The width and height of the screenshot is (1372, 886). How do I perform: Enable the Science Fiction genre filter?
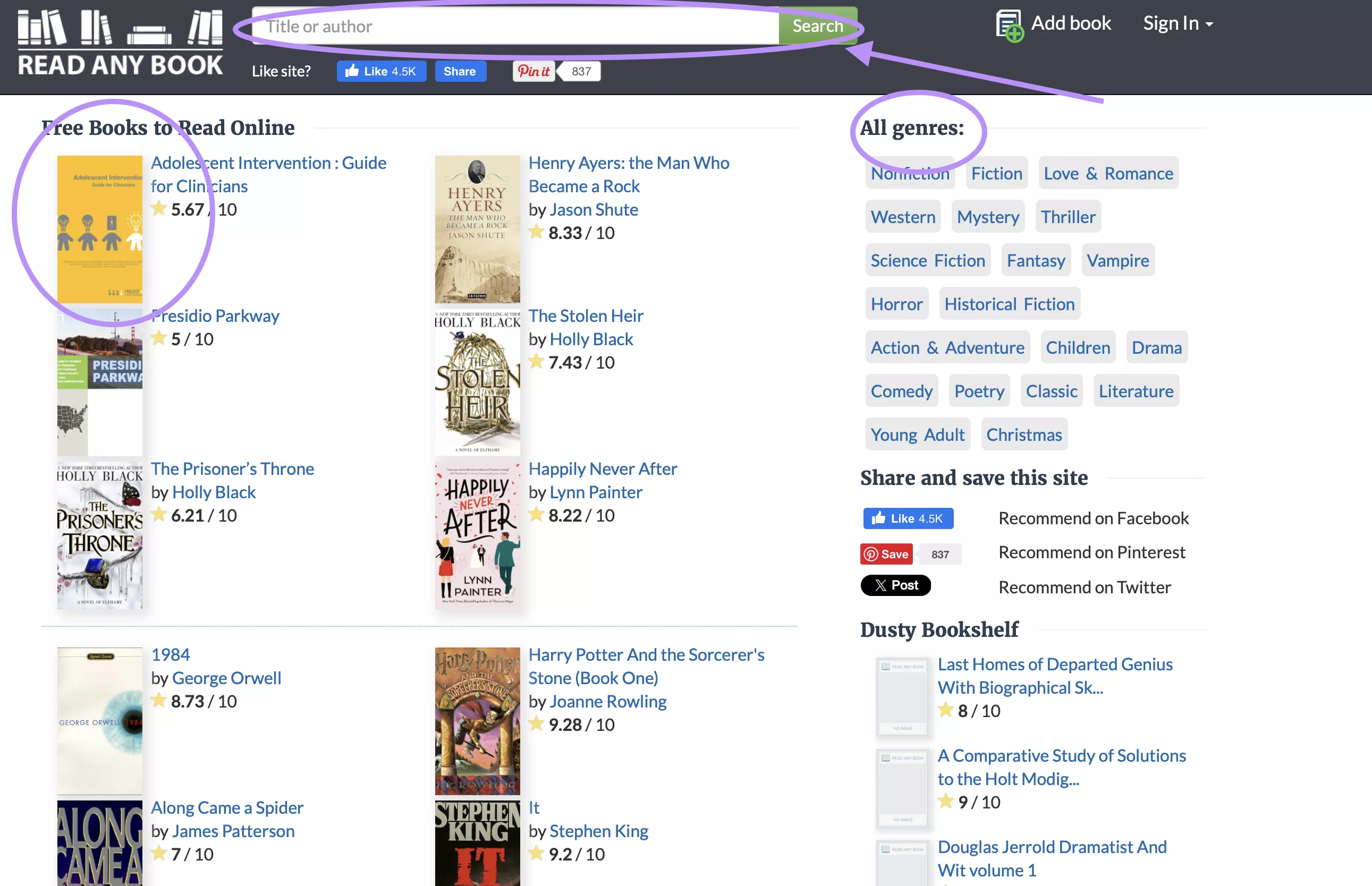point(927,260)
